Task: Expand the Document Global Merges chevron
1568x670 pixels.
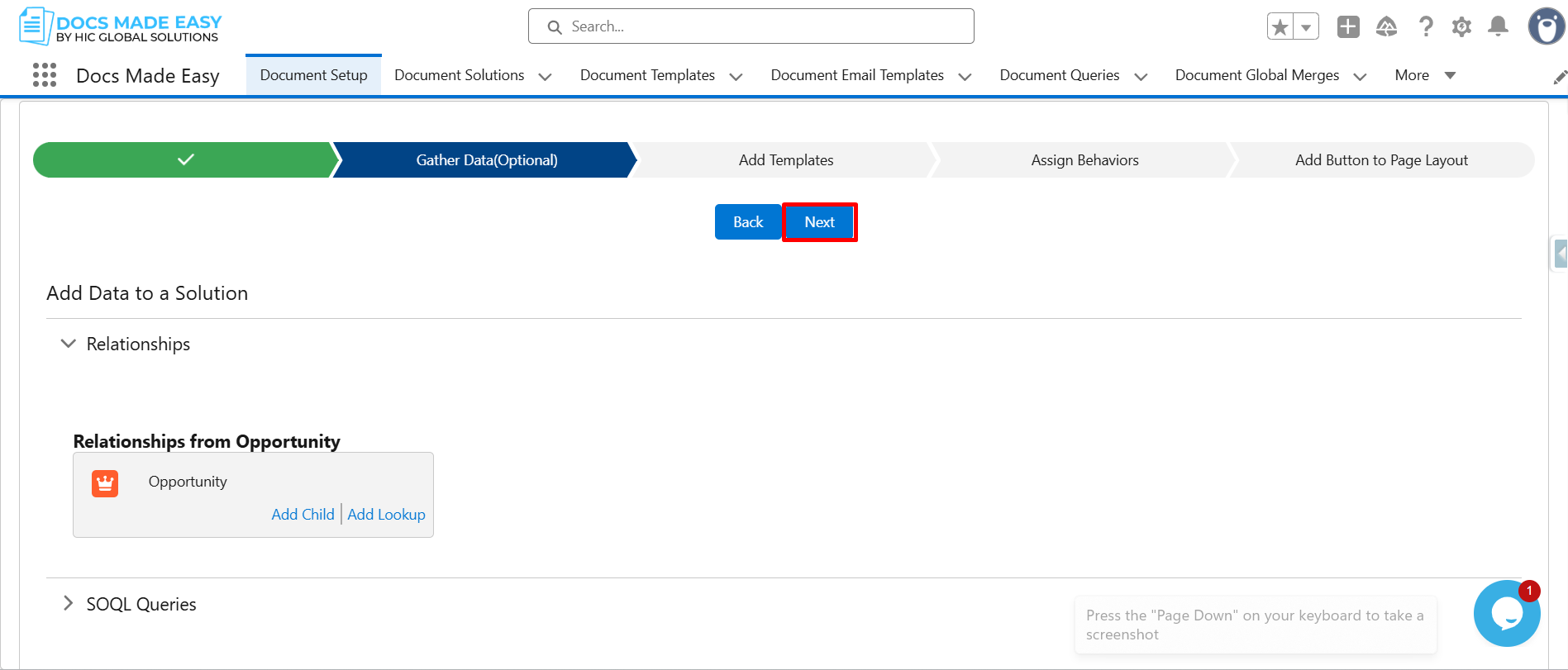Action: click(x=1360, y=77)
